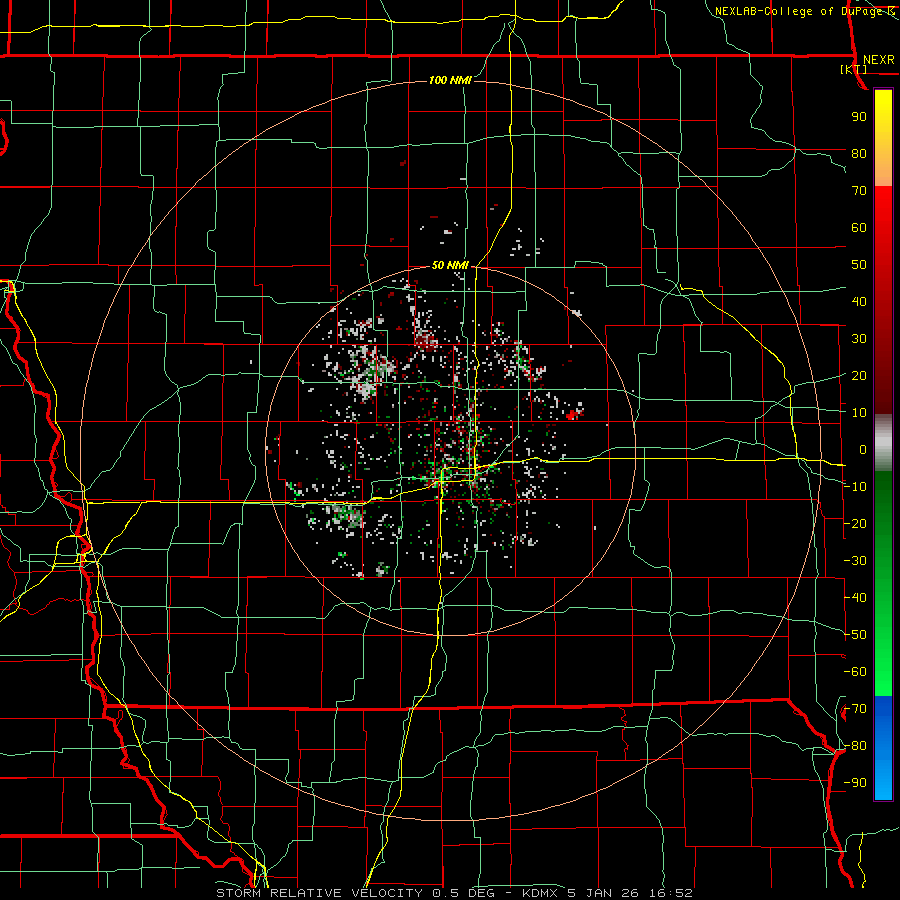
Task: Click the 100 NMI range ring label
Action: coord(450,80)
